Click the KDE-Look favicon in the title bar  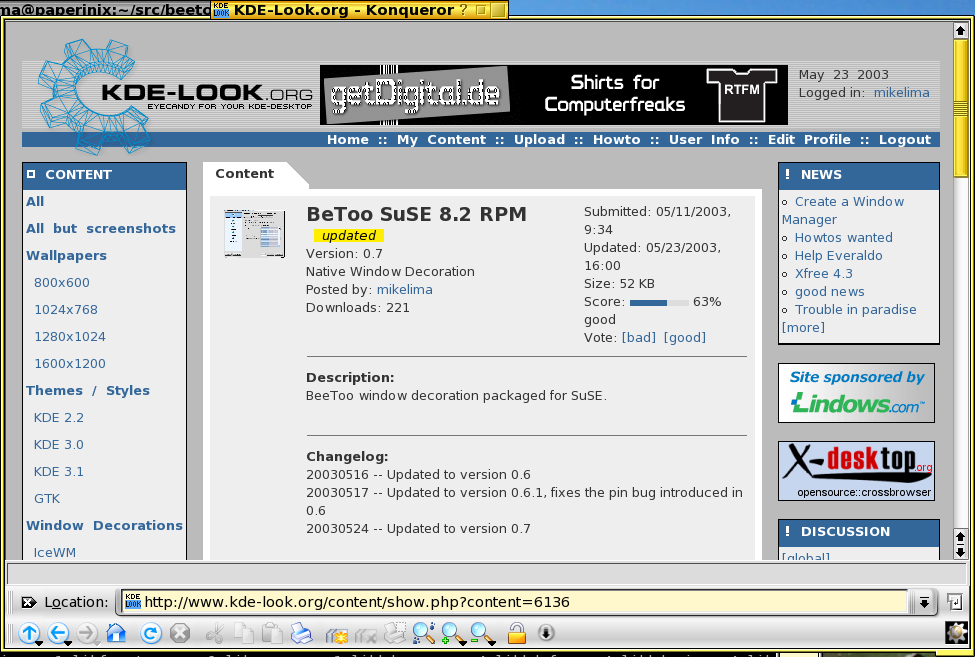point(221,9)
